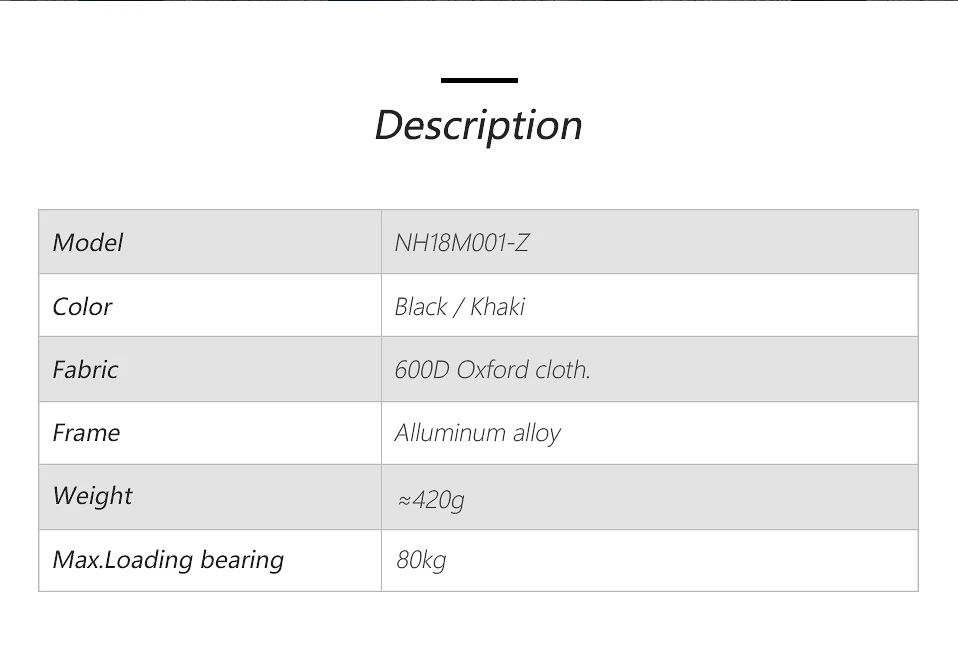Click the 600D Oxford cloth value

click(492, 369)
